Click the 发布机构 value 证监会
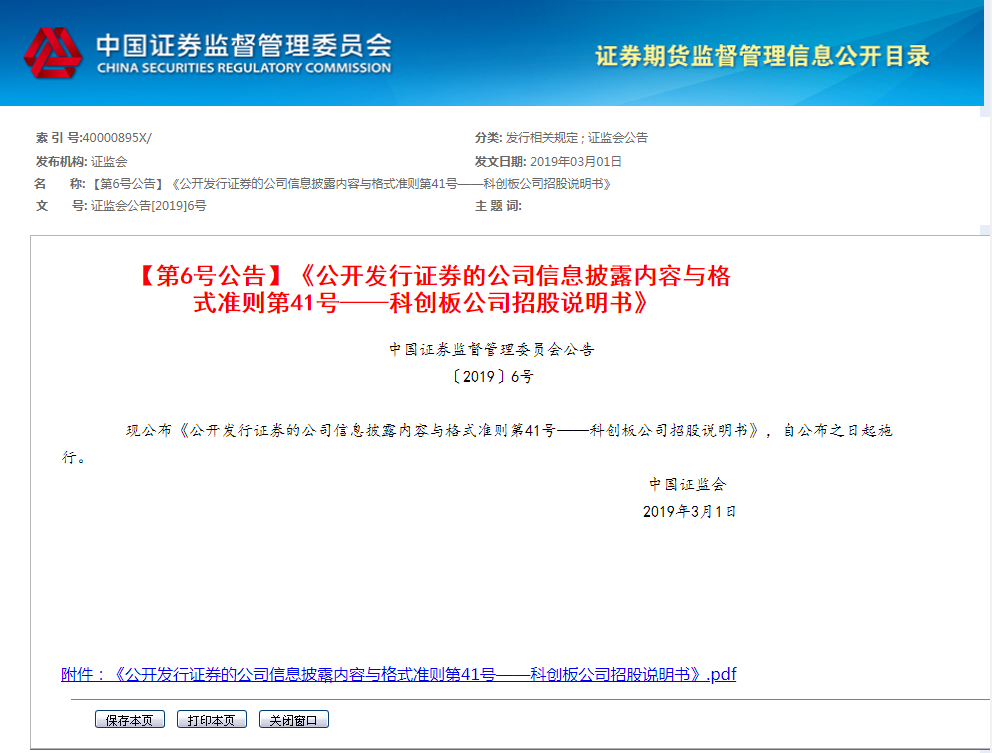 [109, 162]
